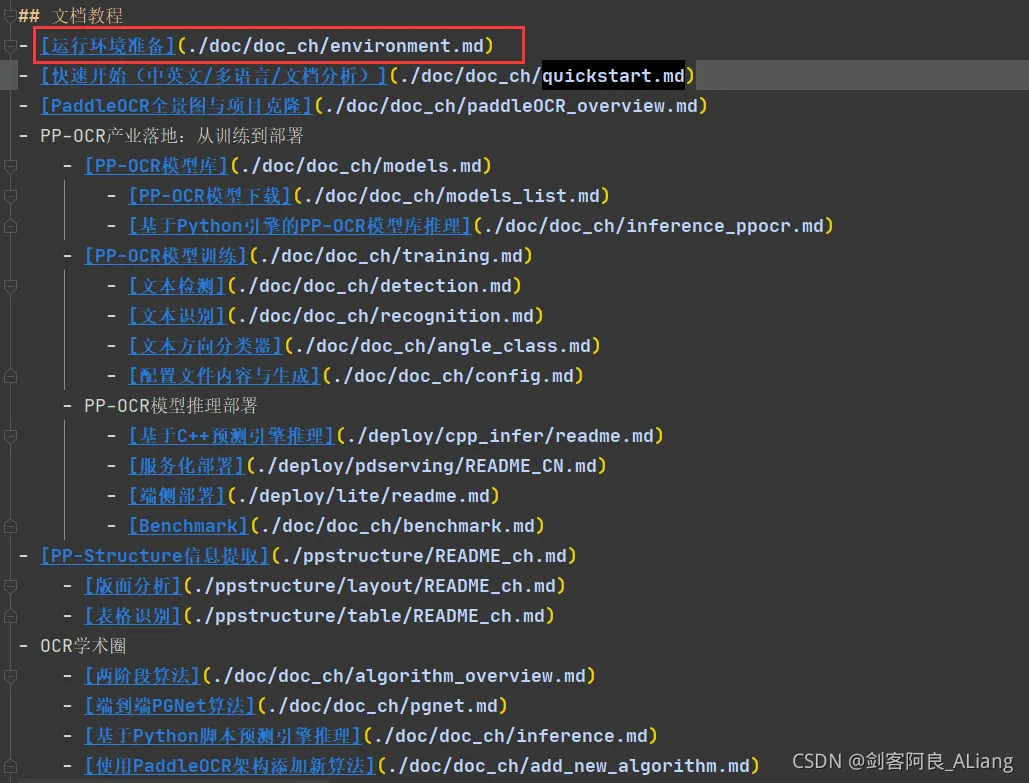Follow the 端侧部署 link

177,496
